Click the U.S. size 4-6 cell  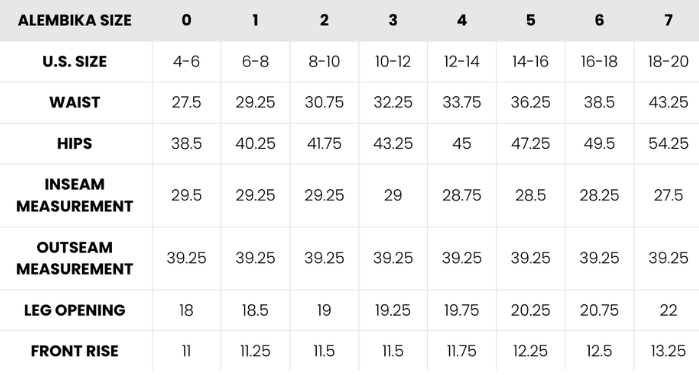(186, 62)
